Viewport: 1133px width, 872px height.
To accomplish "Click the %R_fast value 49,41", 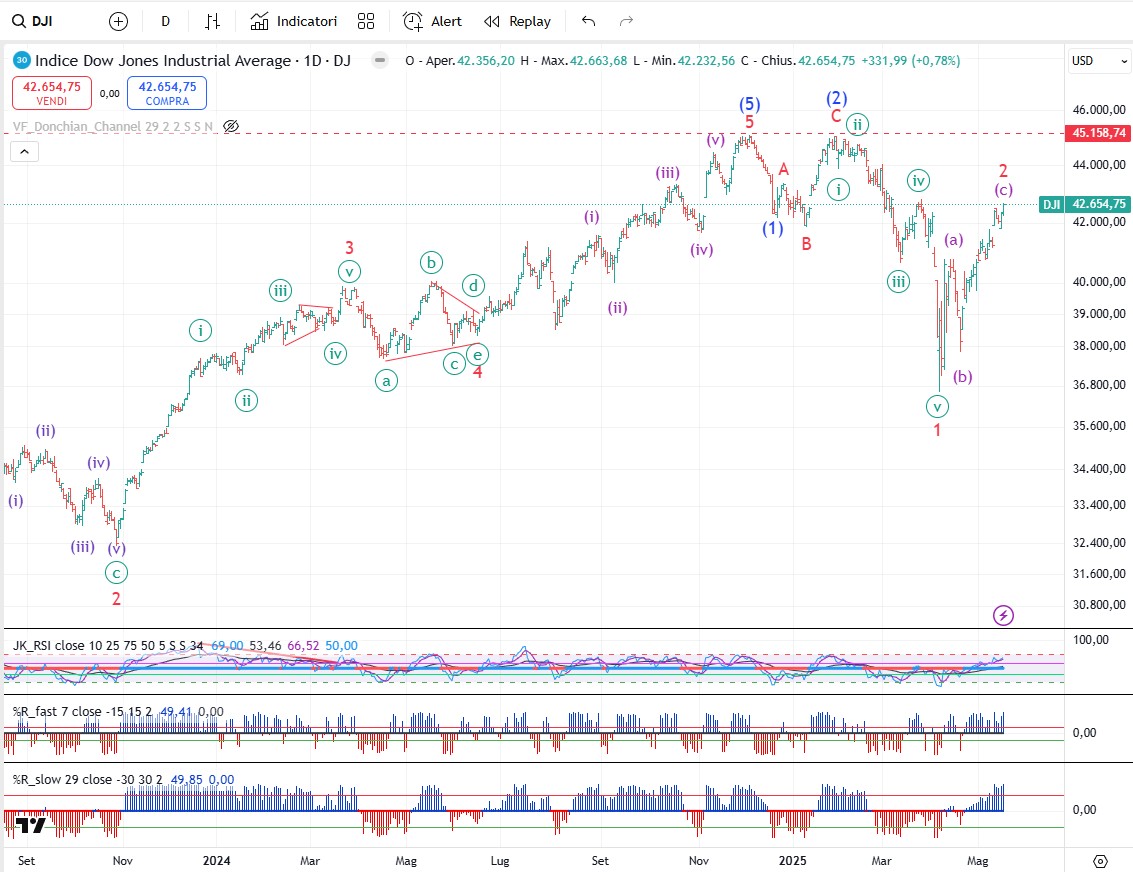I will pos(176,712).
